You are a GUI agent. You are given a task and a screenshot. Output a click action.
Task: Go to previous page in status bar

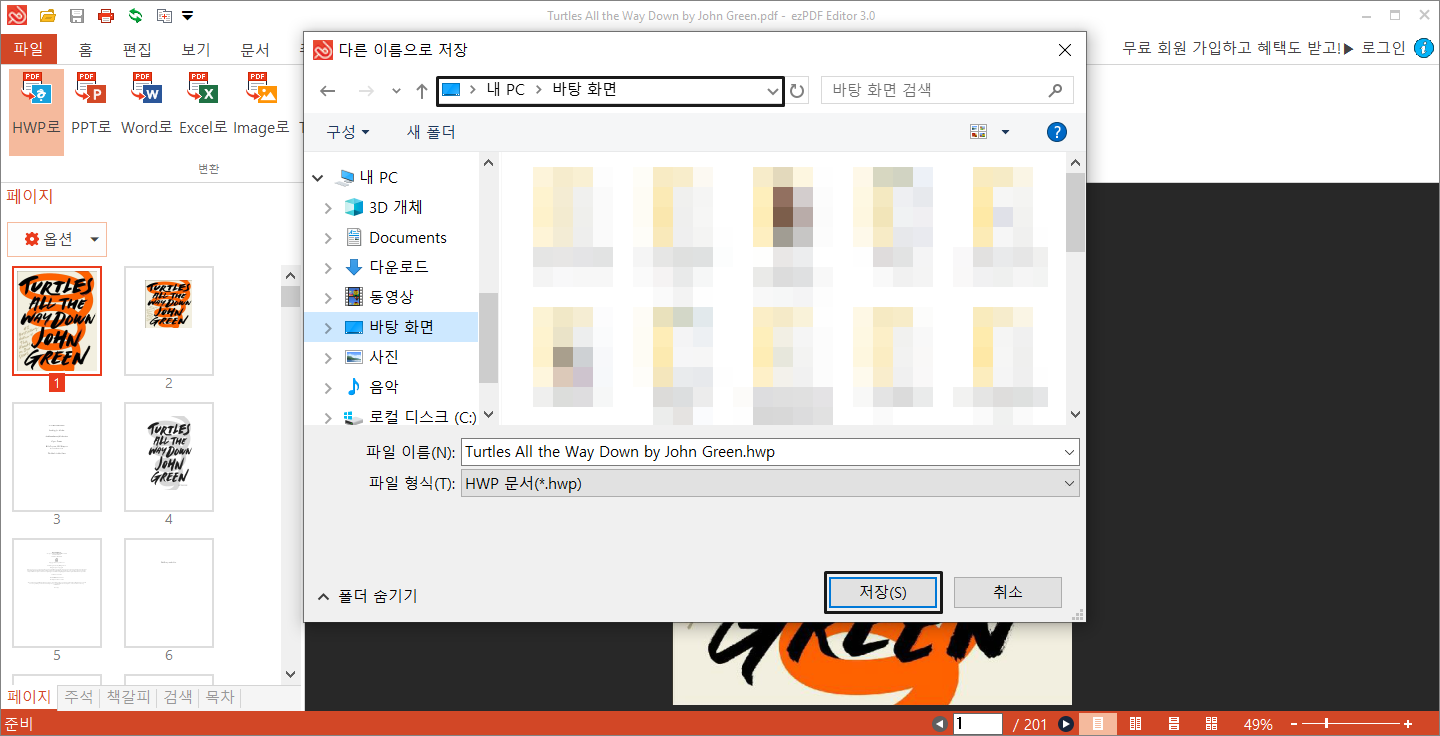point(939,724)
